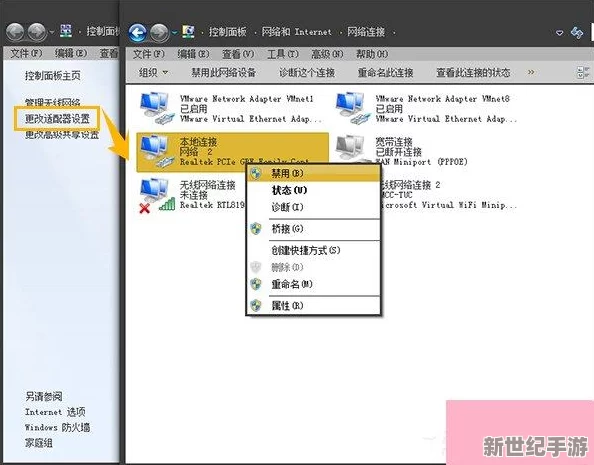Image resolution: width=594 pixels, height=465 pixels.
Task: Open the 高级(N) menu
Action: 327,54
